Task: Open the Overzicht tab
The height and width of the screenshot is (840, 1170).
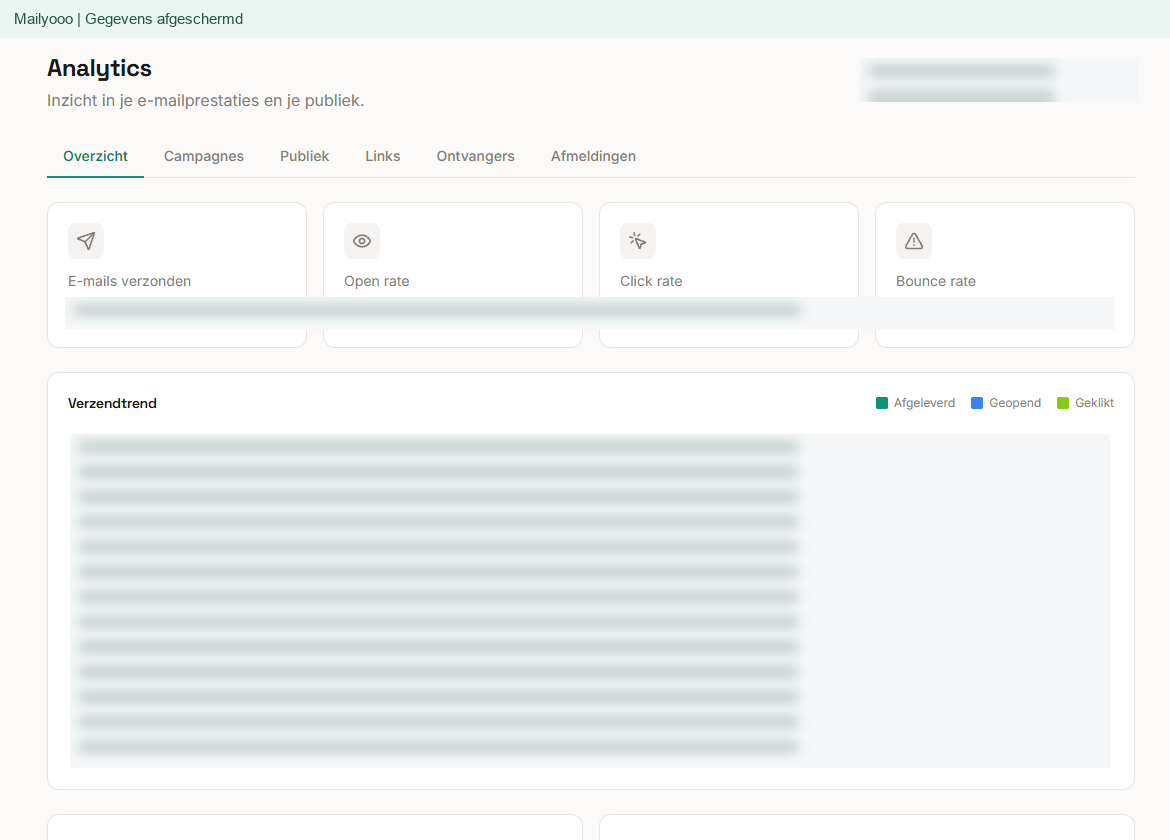Action: point(96,156)
